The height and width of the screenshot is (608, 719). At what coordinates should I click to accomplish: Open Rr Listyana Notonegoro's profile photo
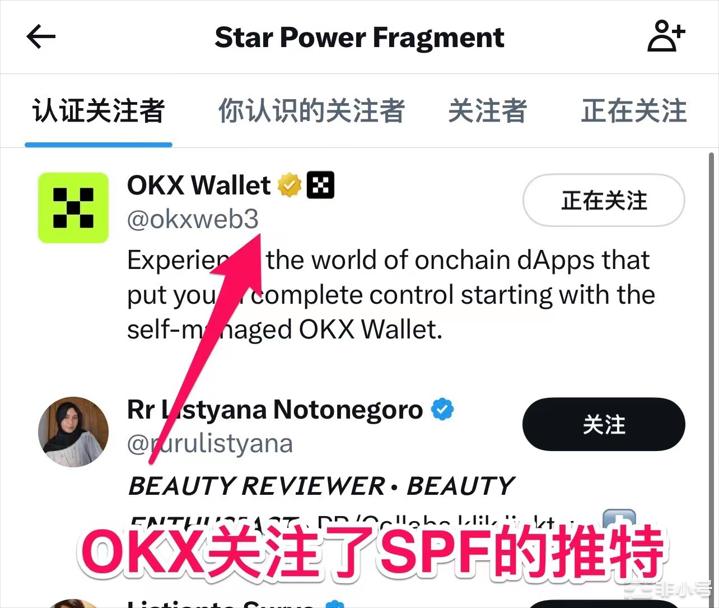[x=73, y=432]
